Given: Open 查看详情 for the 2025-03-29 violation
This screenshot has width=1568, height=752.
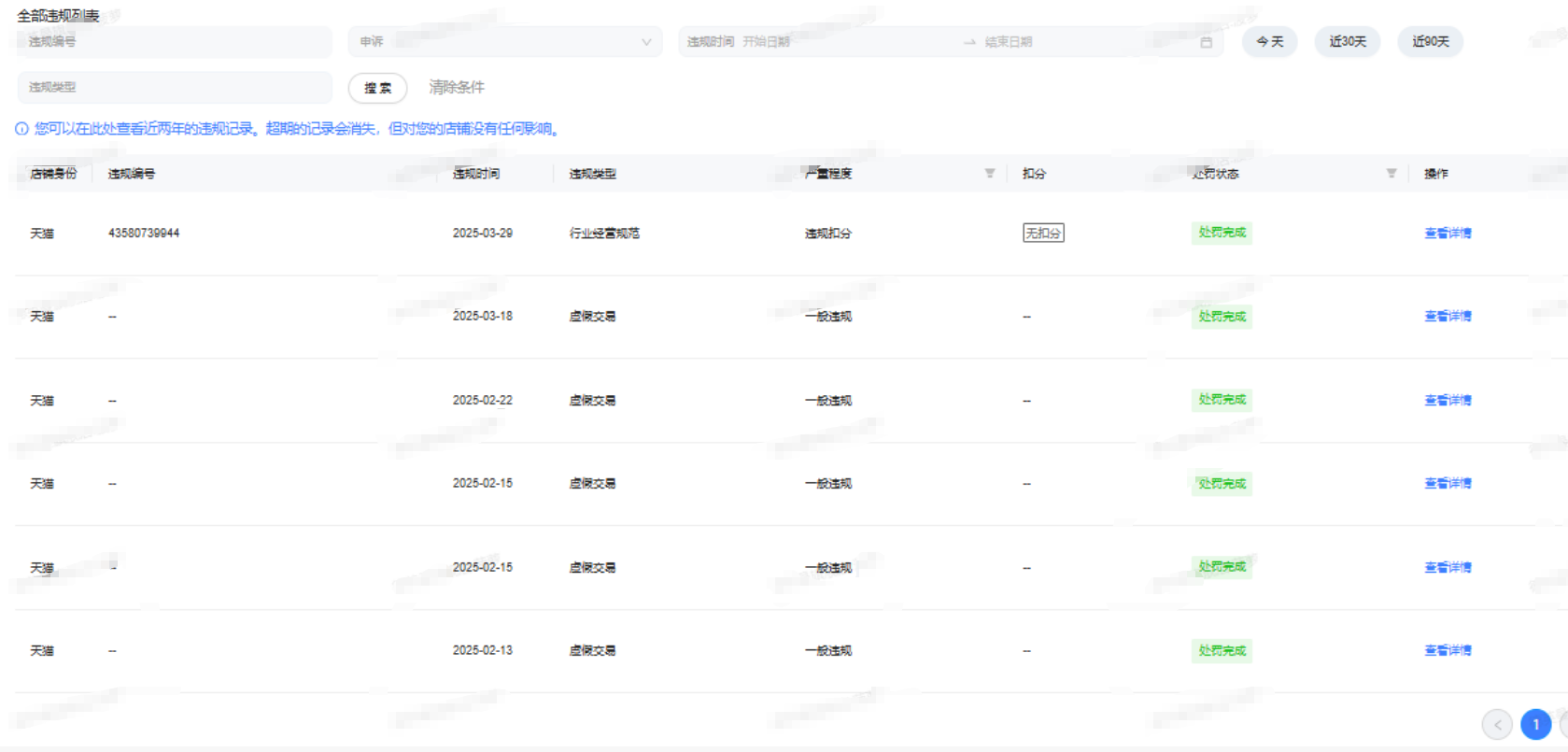Looking at the screenshot, I should (1448, 233).
